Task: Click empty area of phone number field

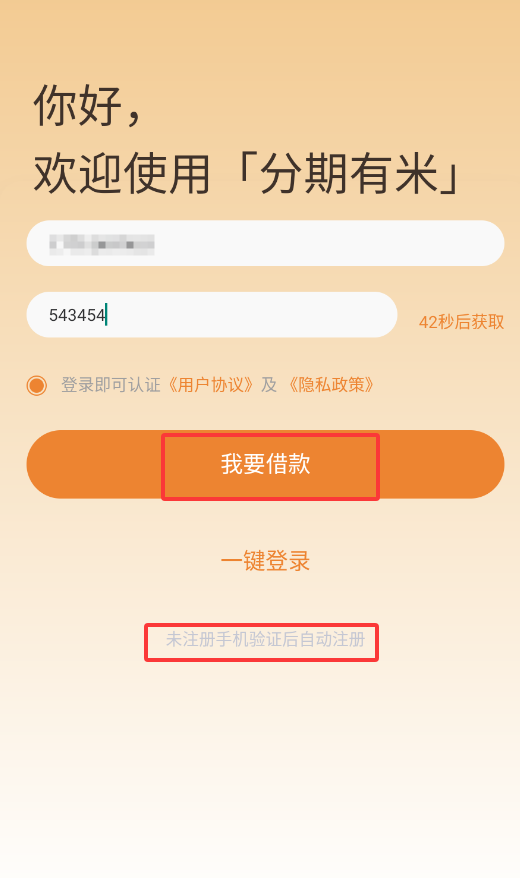Action: pyautogui.click(x=330, y=243)
